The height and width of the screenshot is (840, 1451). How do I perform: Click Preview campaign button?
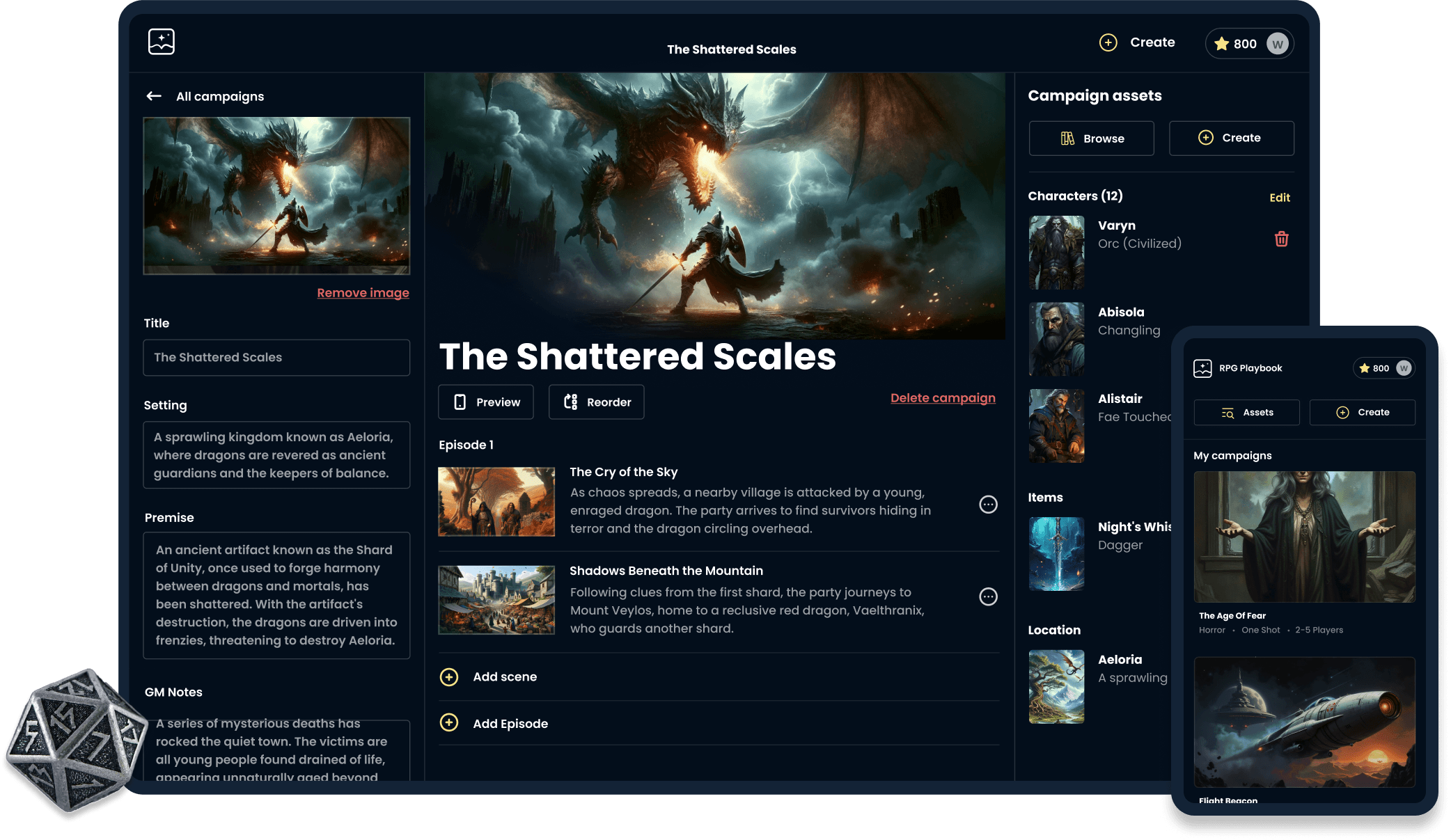[x=486, y=402]
